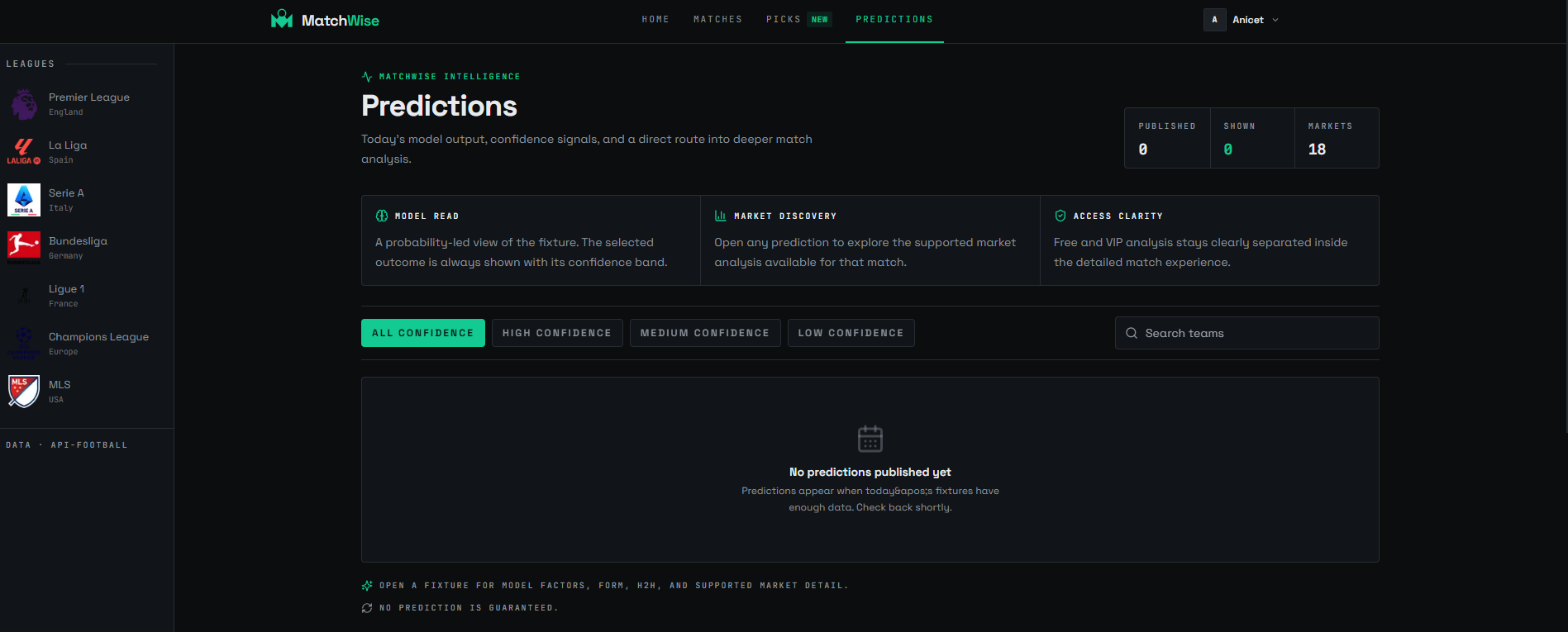Screen dimensions: 1568x632
Task: Open the Picks nav tab
Action: (x=783, y=20)
